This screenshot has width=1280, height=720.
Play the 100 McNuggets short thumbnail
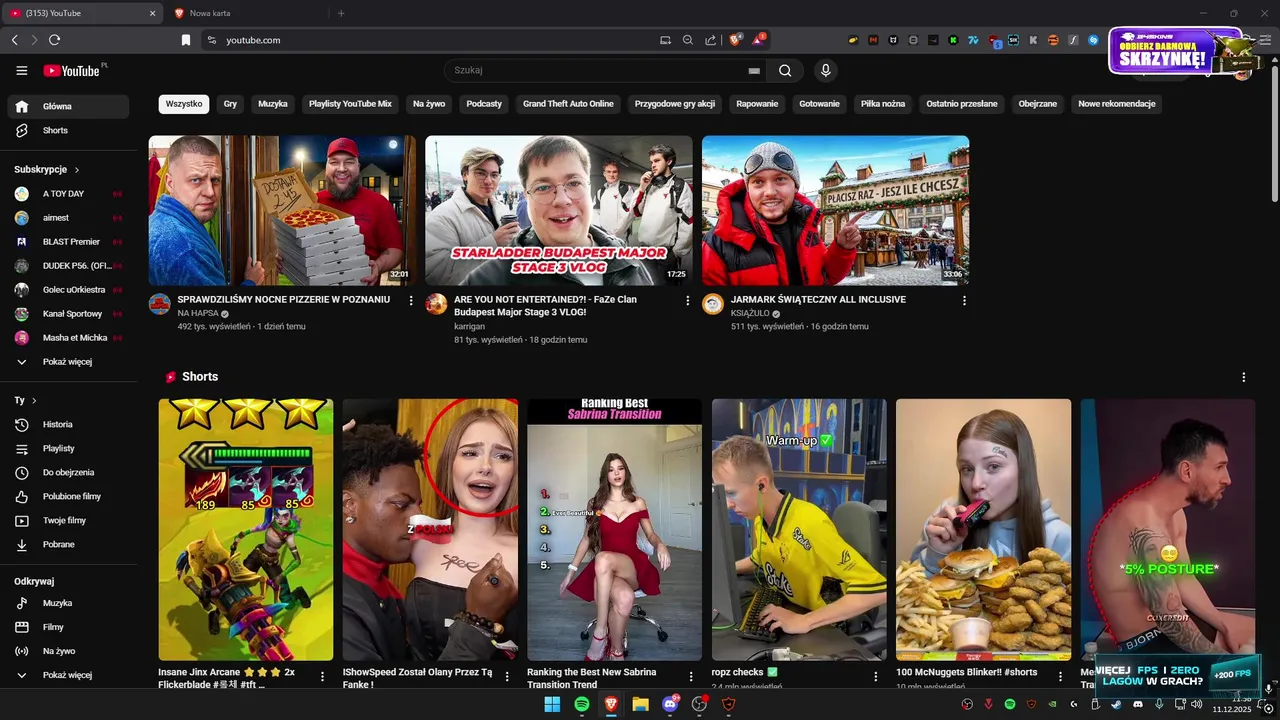(983, 529)
